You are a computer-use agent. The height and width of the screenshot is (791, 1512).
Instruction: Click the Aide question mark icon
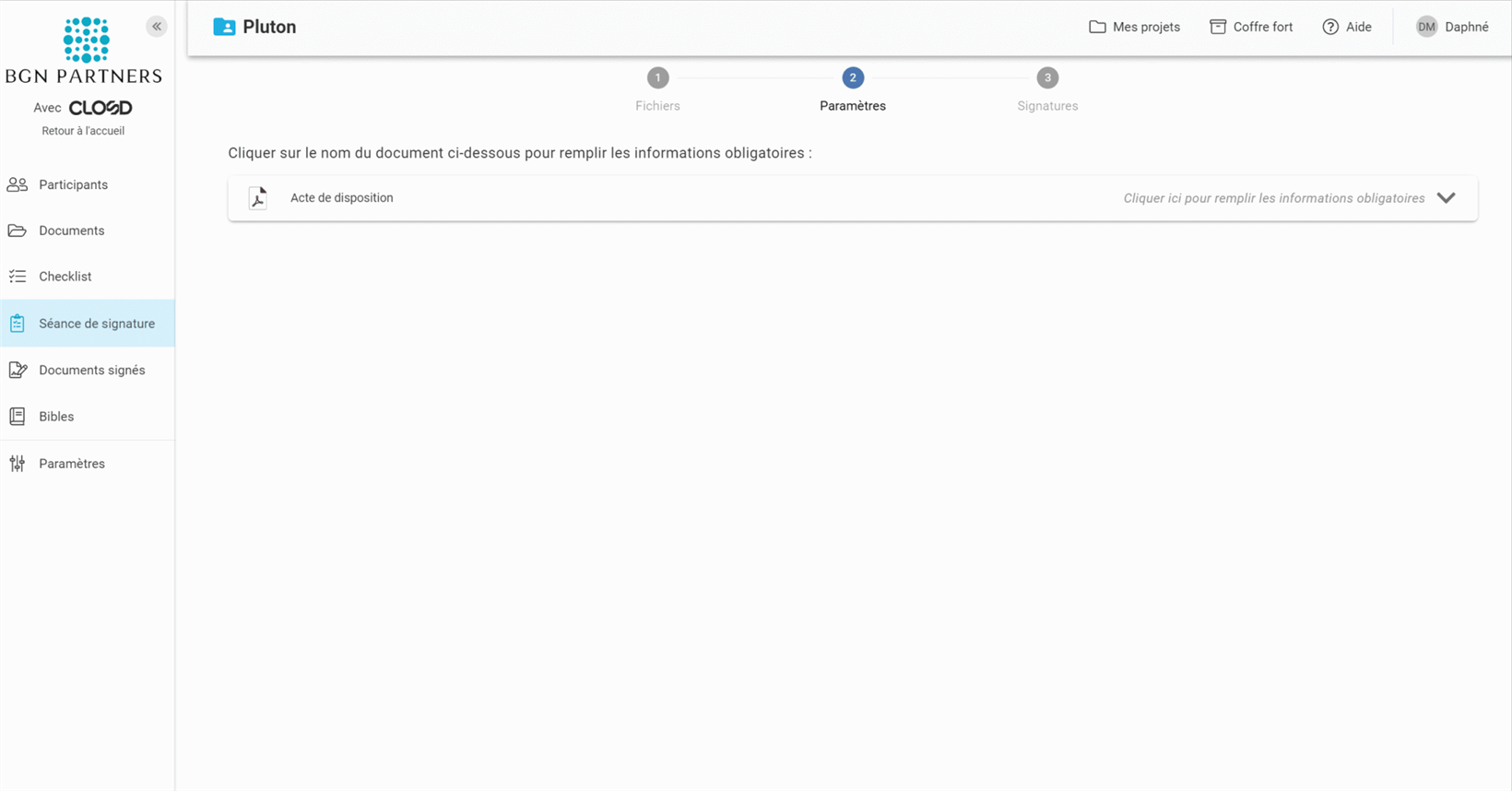click(x=1330, y=27)
